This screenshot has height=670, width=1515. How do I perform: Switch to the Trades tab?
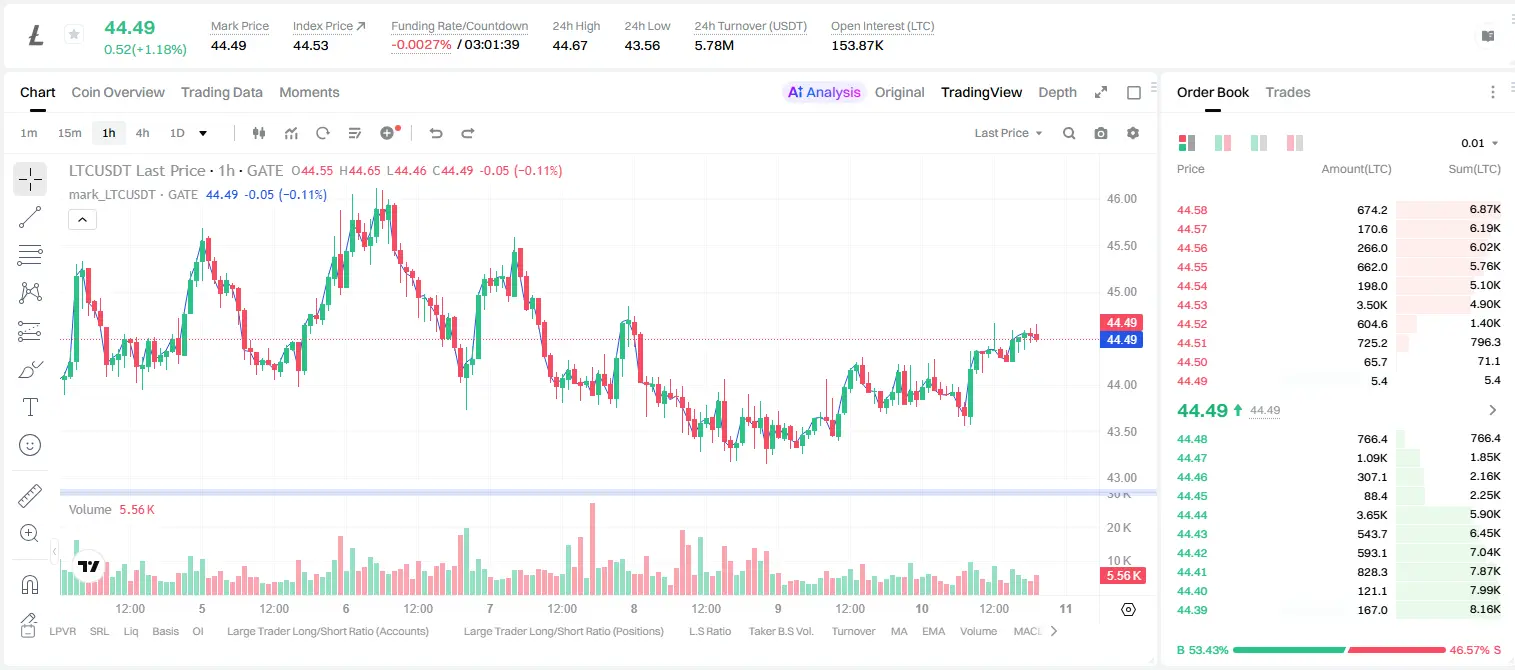pos(1288,92)
